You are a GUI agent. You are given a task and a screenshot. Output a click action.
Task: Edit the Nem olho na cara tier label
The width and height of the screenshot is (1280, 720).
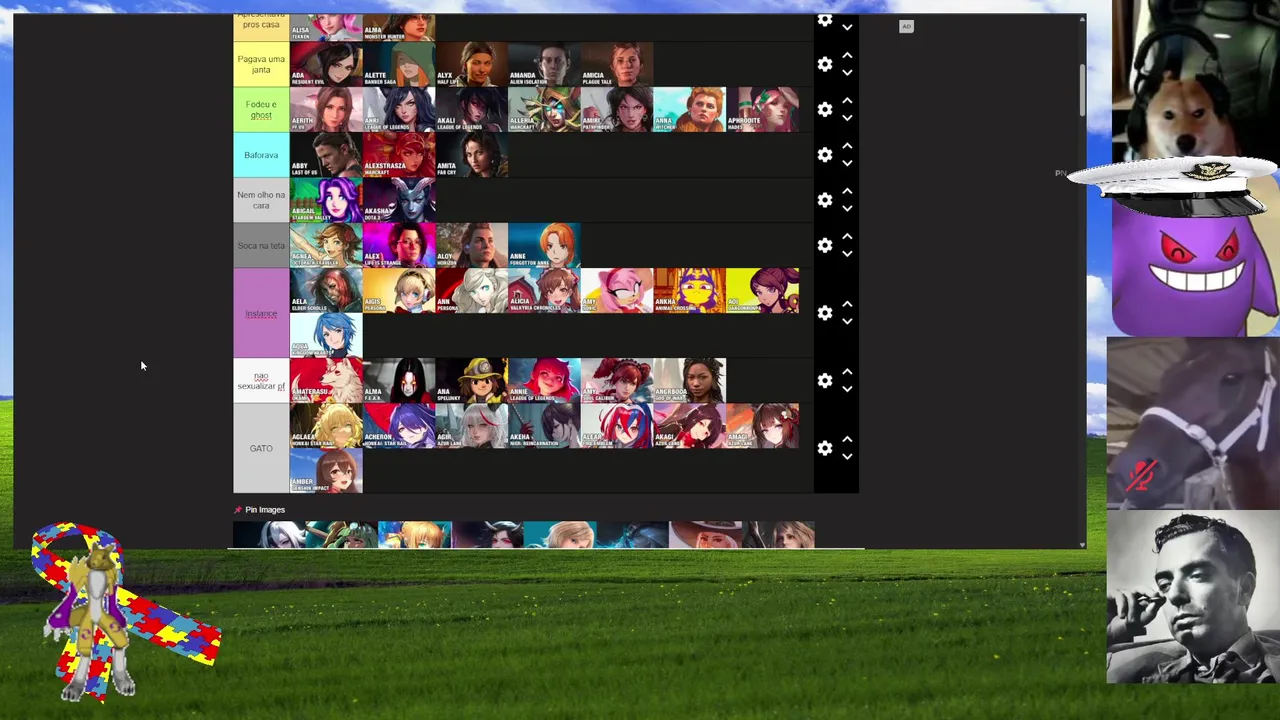(261, 200)
